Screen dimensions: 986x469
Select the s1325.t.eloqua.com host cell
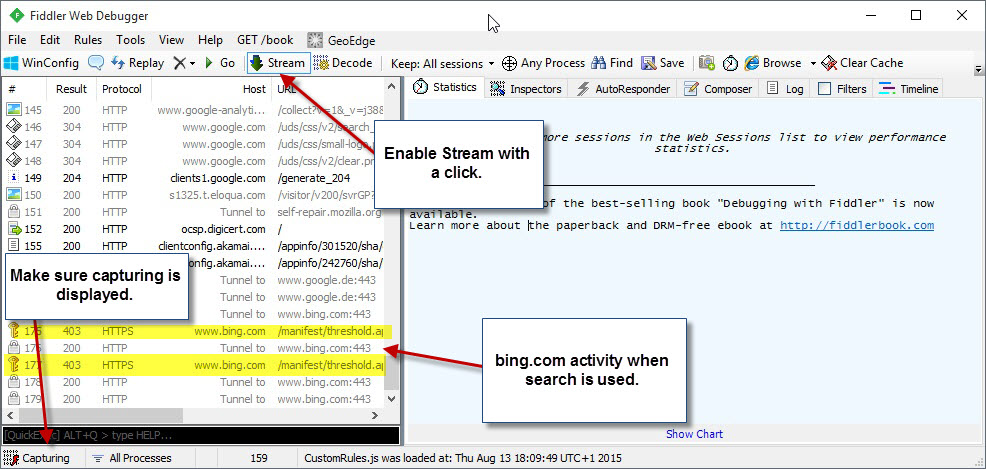coord(217,195)
